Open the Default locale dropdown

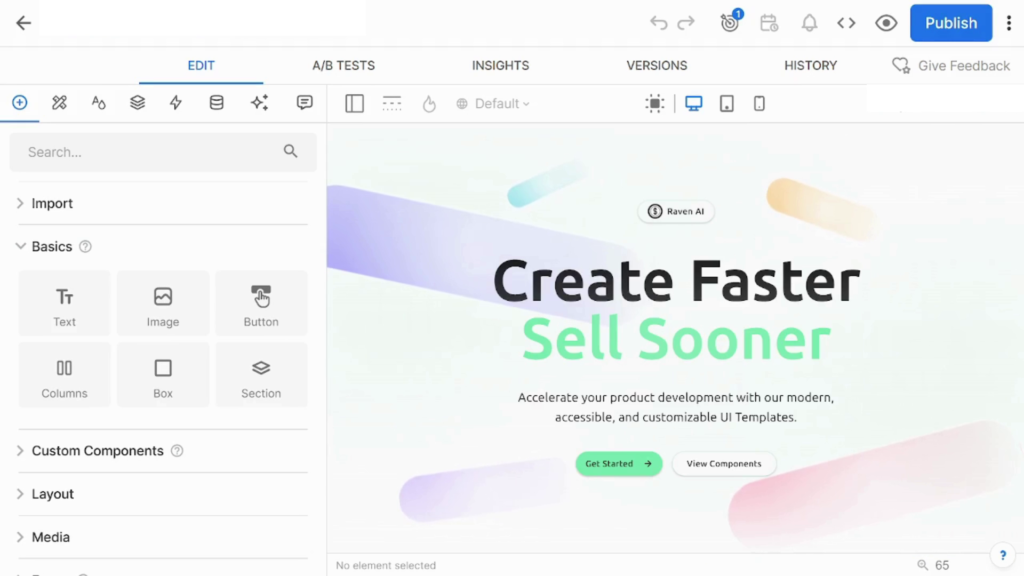[494, 104]
